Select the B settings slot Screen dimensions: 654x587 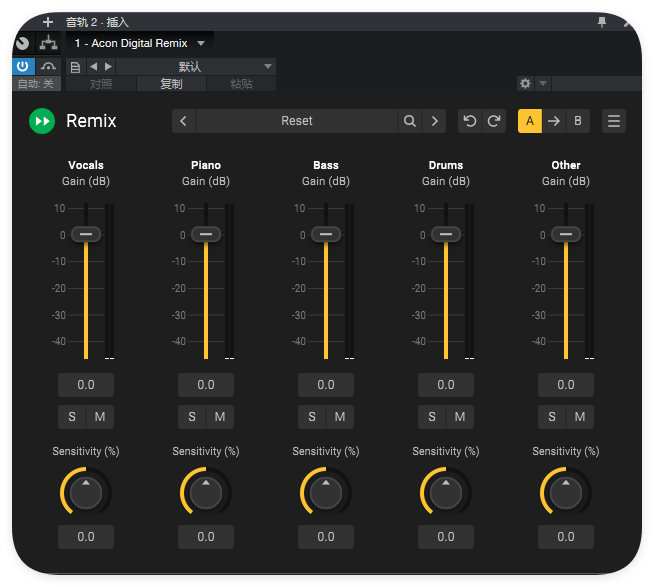coord(578,121)
